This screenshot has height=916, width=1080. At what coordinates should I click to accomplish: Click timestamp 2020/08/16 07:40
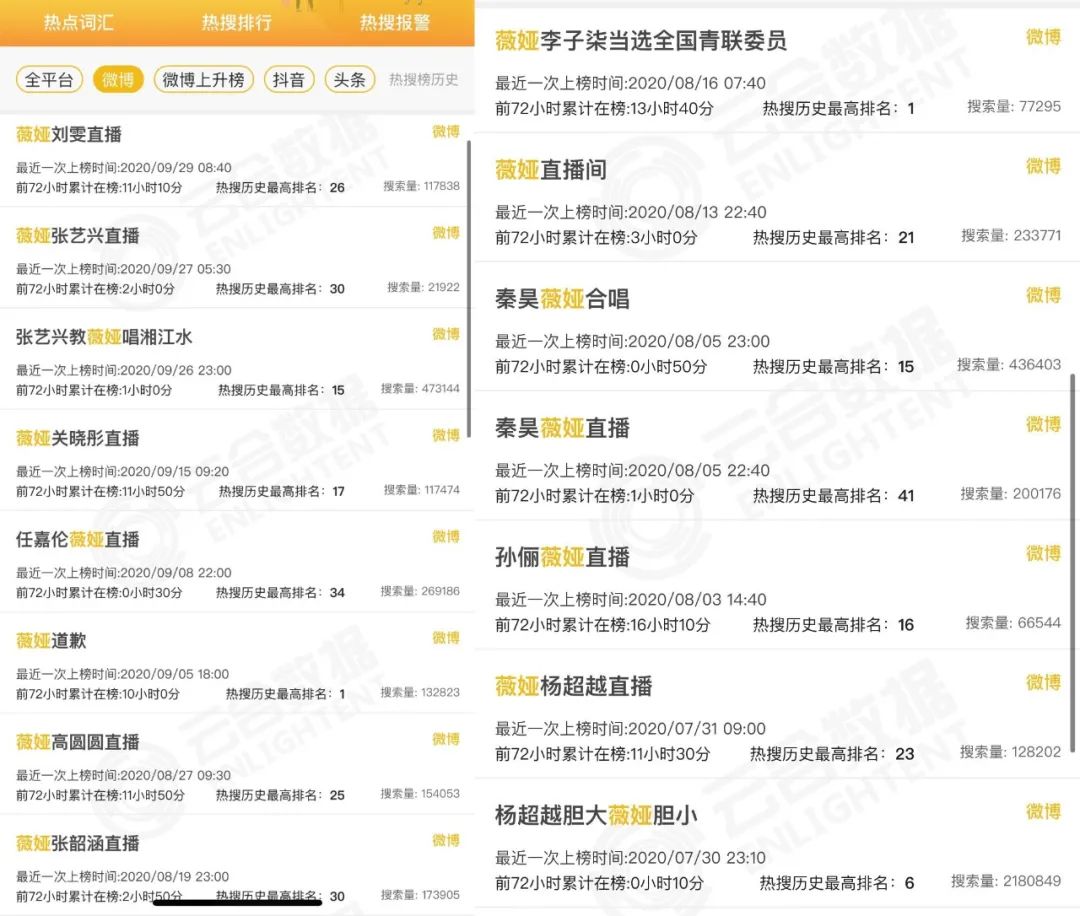[x=696, y=83]
